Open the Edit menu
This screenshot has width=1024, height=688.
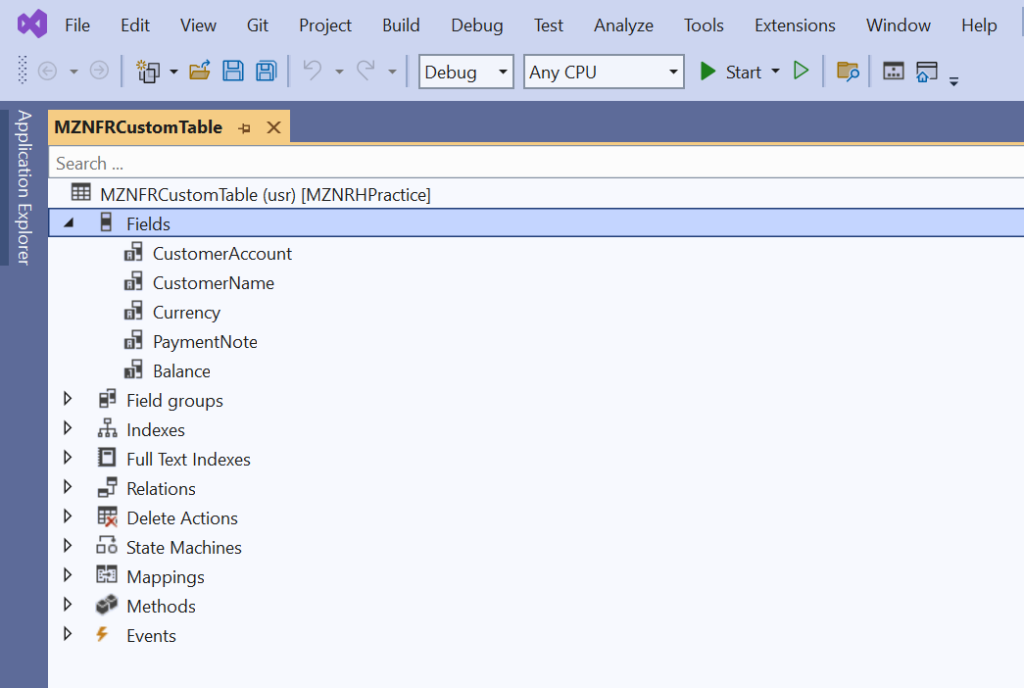point(135,25)
